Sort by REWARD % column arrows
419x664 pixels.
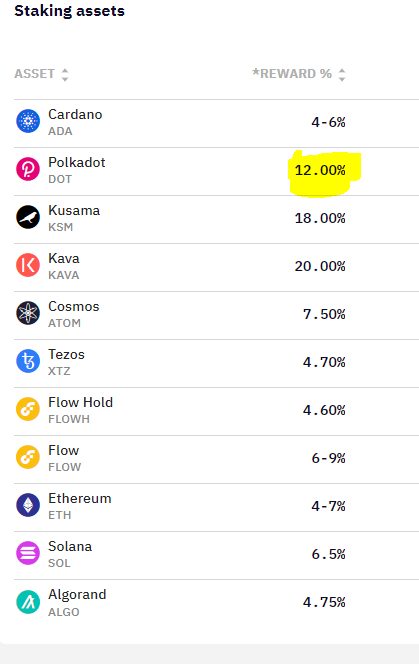342,75
